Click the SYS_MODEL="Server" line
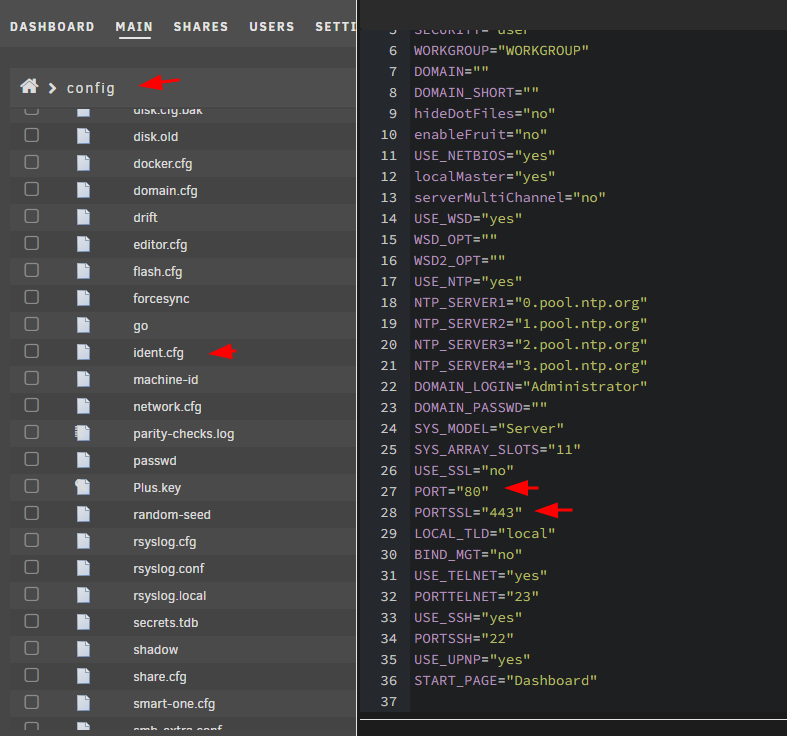The width and height of the screenshot is (787, 736). click(489, 428)
